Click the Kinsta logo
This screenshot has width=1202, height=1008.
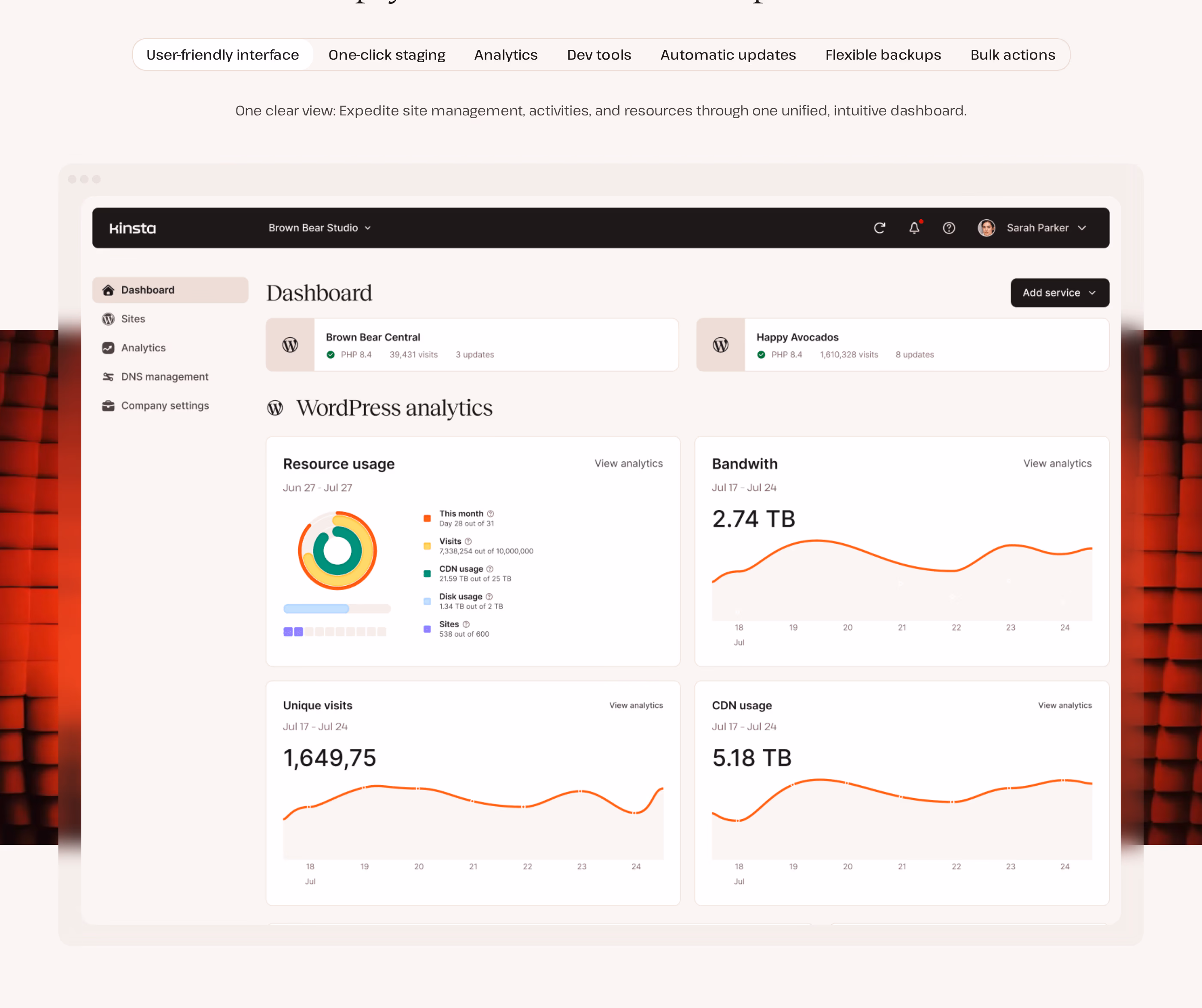click(133, 228)
